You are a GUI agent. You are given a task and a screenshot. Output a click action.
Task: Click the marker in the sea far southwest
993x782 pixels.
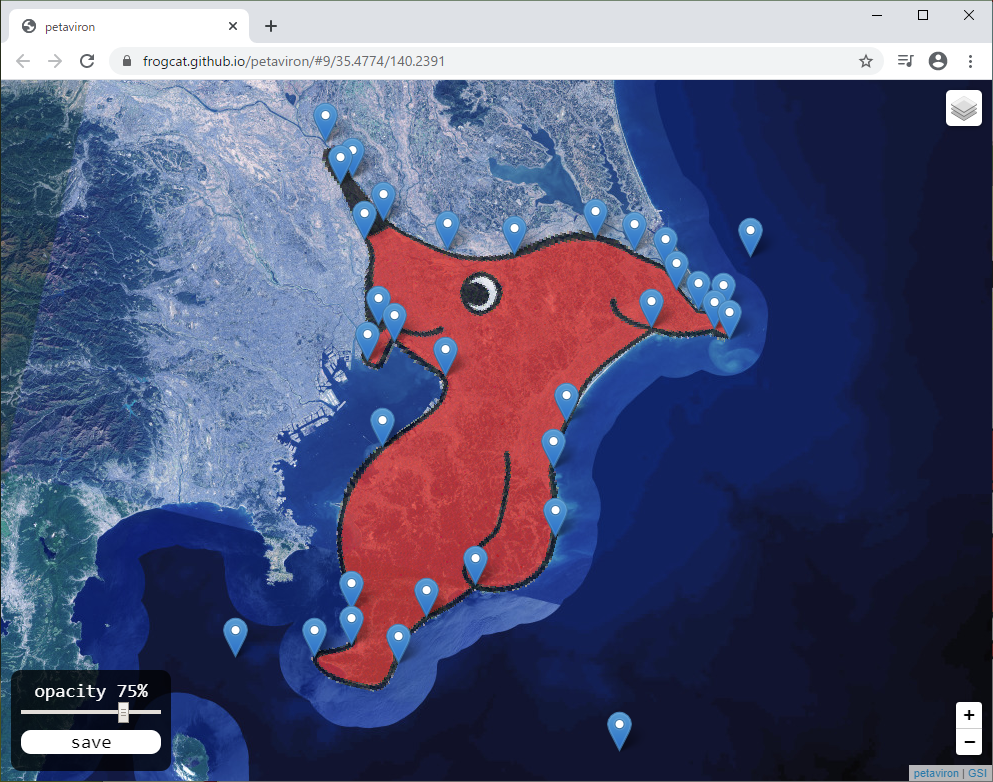coord(235,636)
